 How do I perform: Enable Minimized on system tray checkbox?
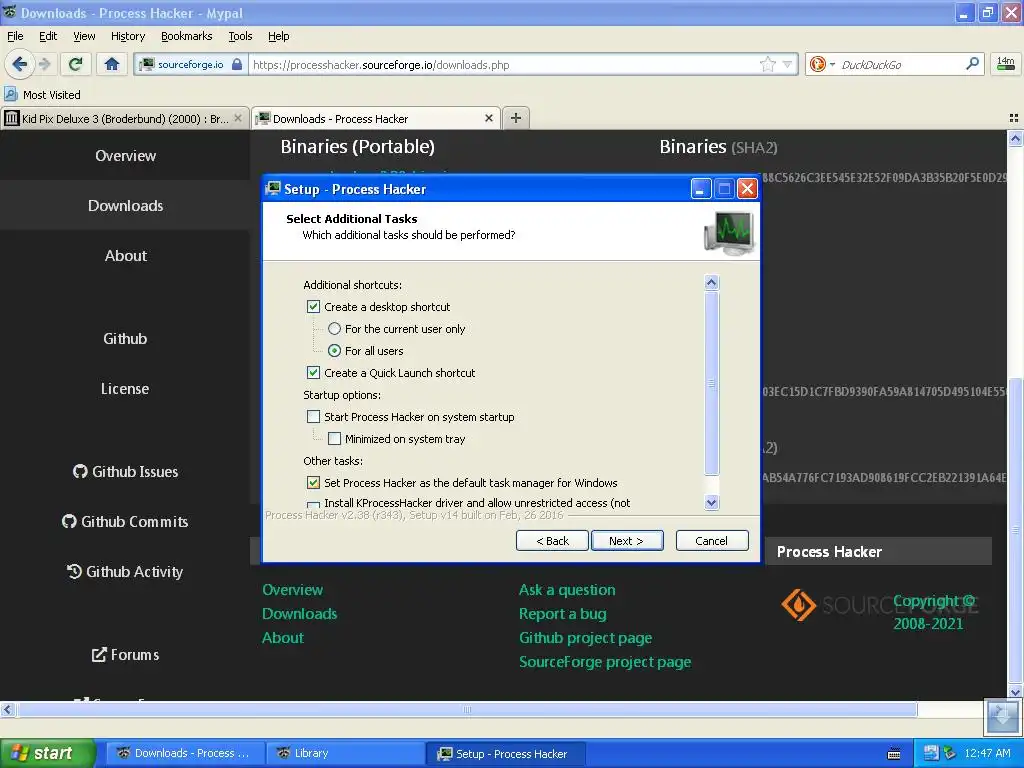(334, 438)
